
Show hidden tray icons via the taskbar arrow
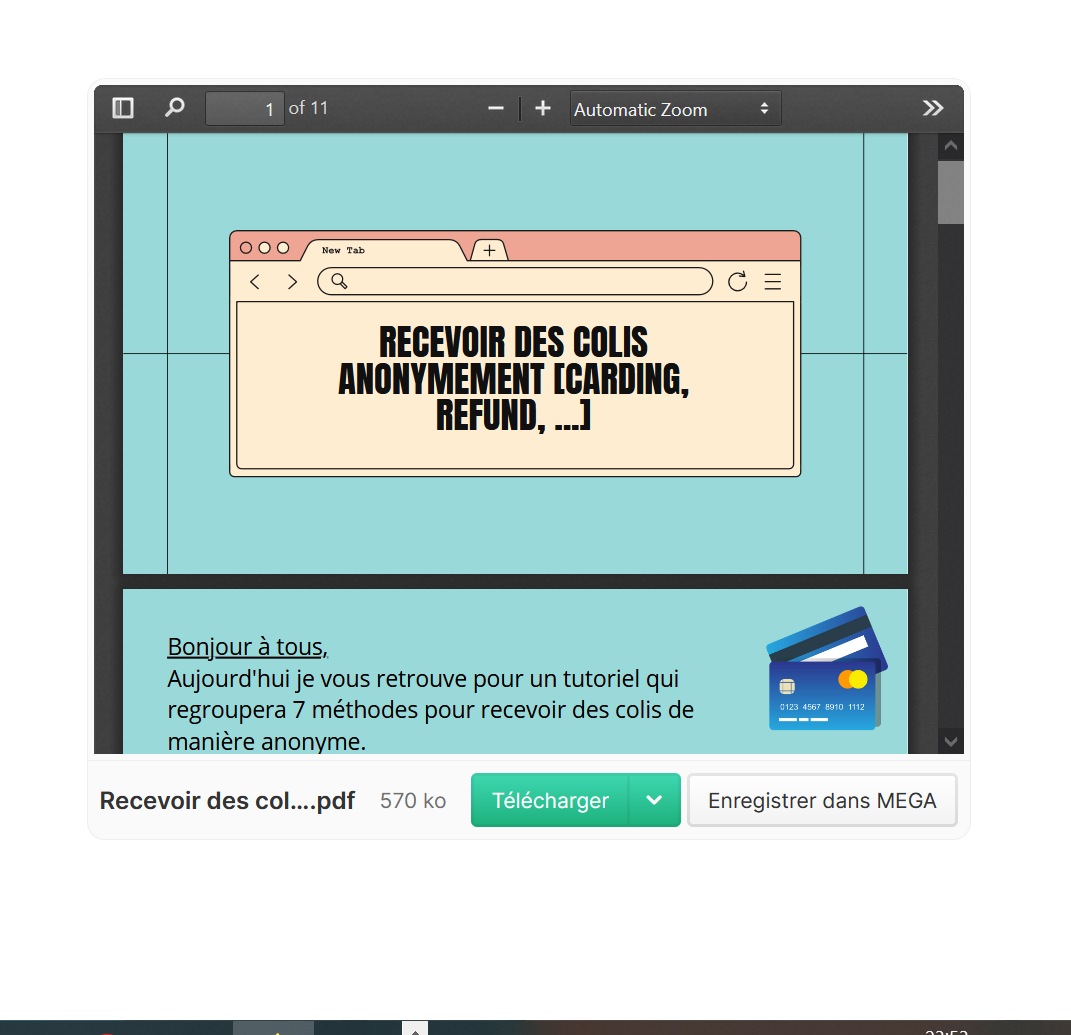(x=414, y=1028)
